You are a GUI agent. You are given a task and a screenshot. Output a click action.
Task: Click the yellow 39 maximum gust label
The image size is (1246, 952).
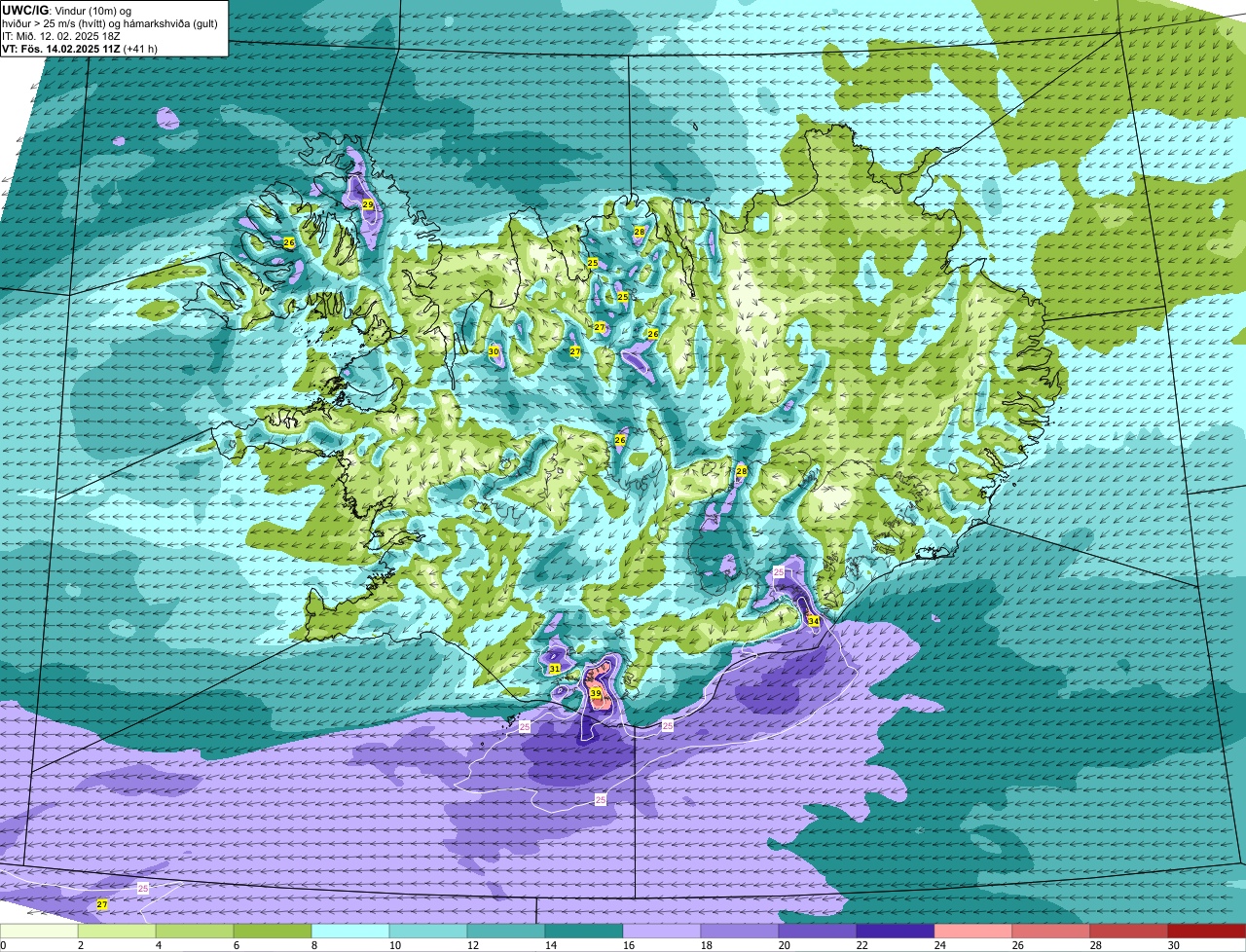[596, 694]
